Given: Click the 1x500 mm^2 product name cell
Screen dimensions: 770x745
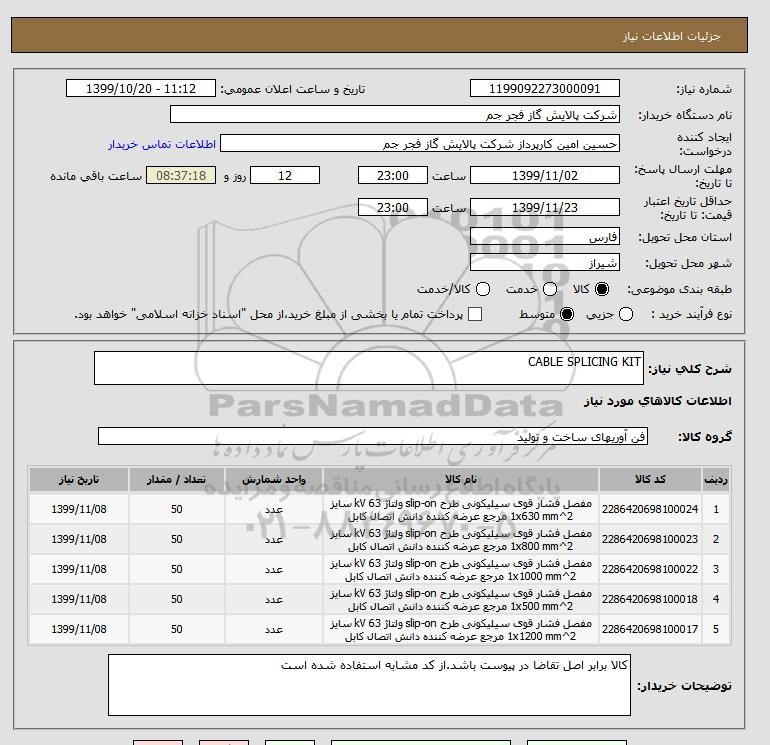Looking at the screenshot, I should (461, 600).
